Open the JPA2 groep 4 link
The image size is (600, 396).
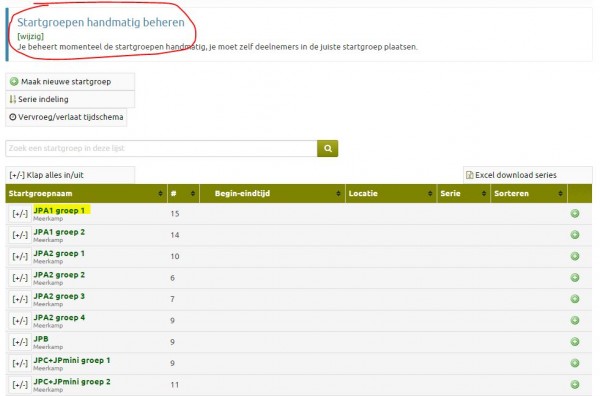pos(59,318)
